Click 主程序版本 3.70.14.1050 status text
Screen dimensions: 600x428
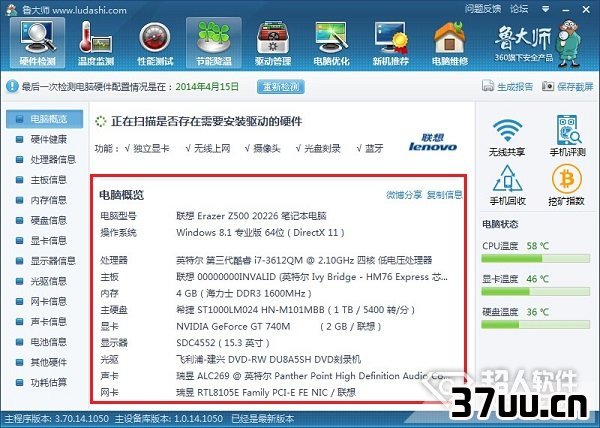tap(57, 419)
